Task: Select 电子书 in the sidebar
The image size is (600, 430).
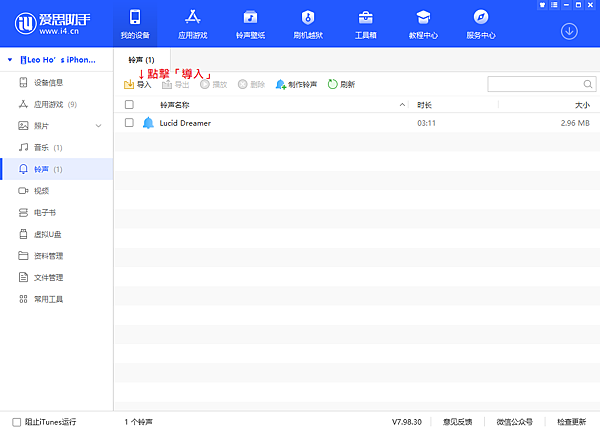Action: pyautogui.click(x=56, y=212)
